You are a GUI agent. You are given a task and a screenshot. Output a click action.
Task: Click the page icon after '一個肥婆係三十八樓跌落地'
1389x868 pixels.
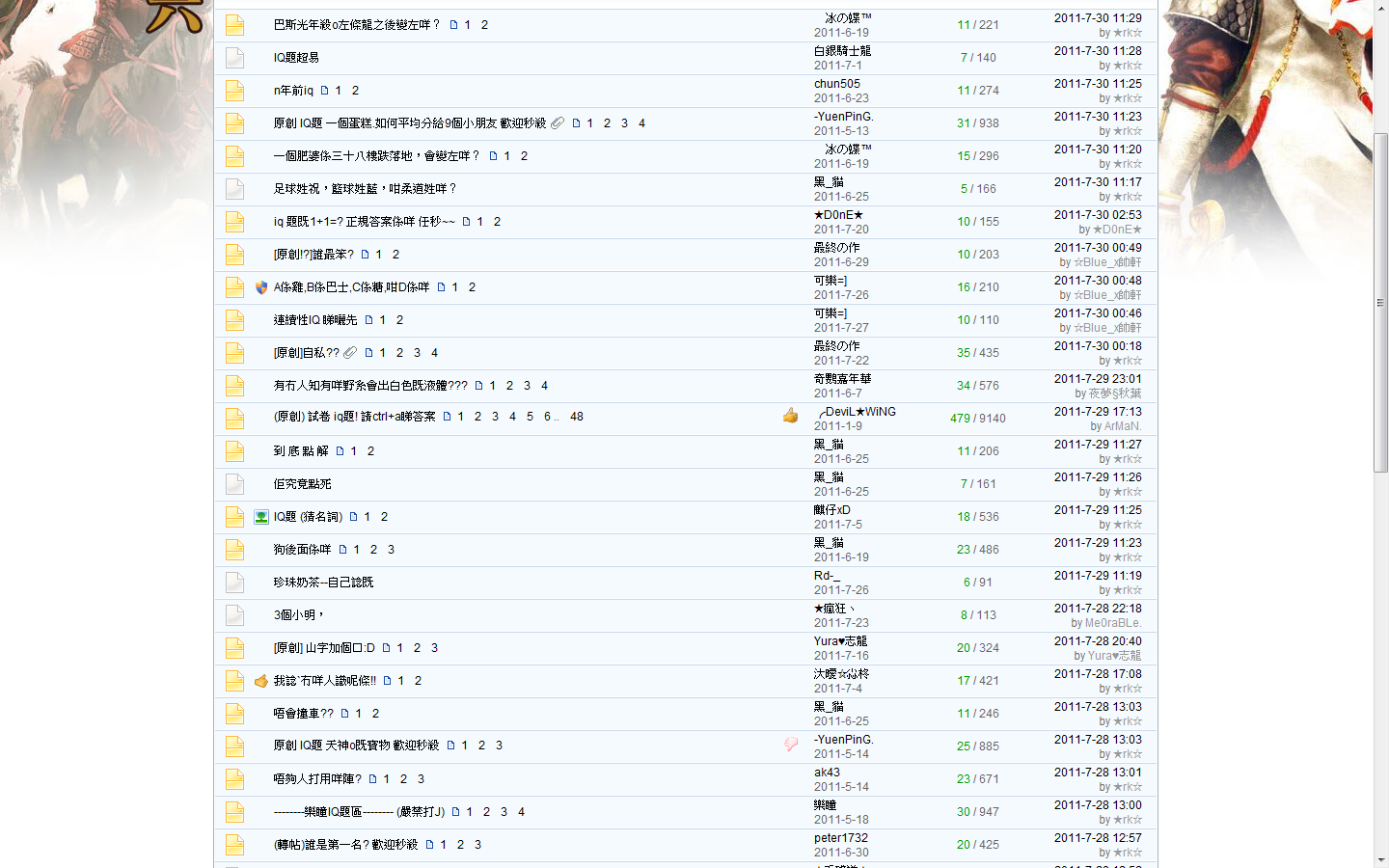(493, 156)
